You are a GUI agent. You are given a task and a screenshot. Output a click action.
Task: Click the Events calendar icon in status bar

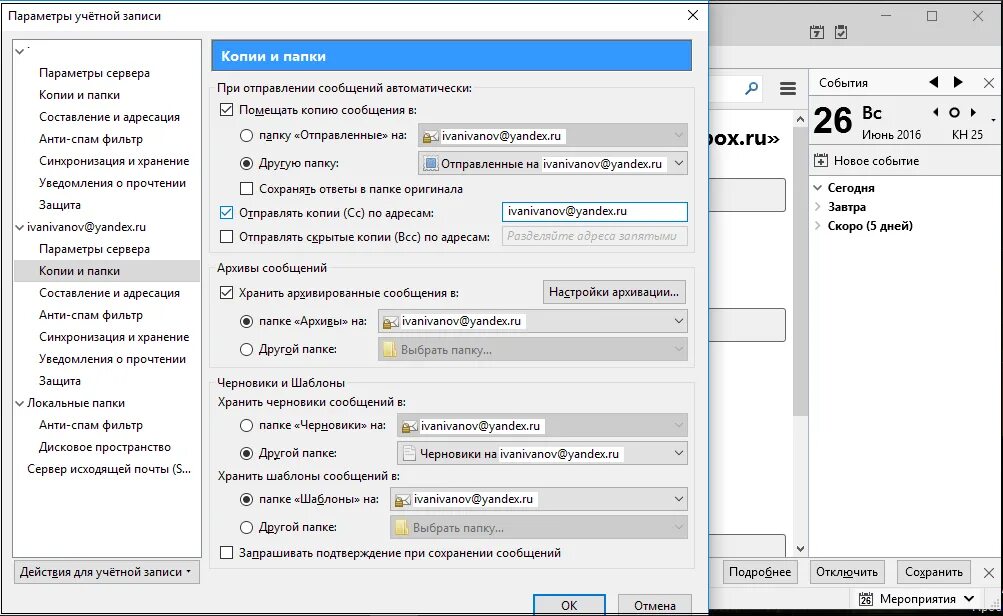click(x=866, y=599)
